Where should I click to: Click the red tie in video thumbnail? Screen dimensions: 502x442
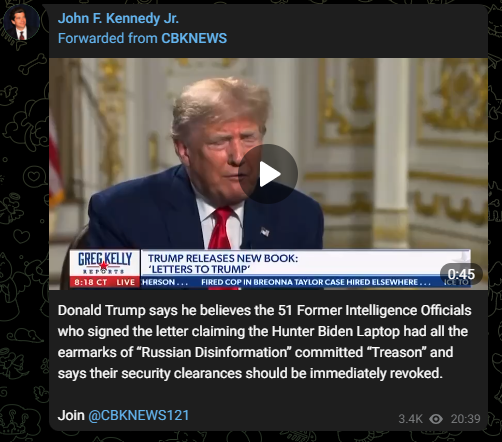[220, 228]
